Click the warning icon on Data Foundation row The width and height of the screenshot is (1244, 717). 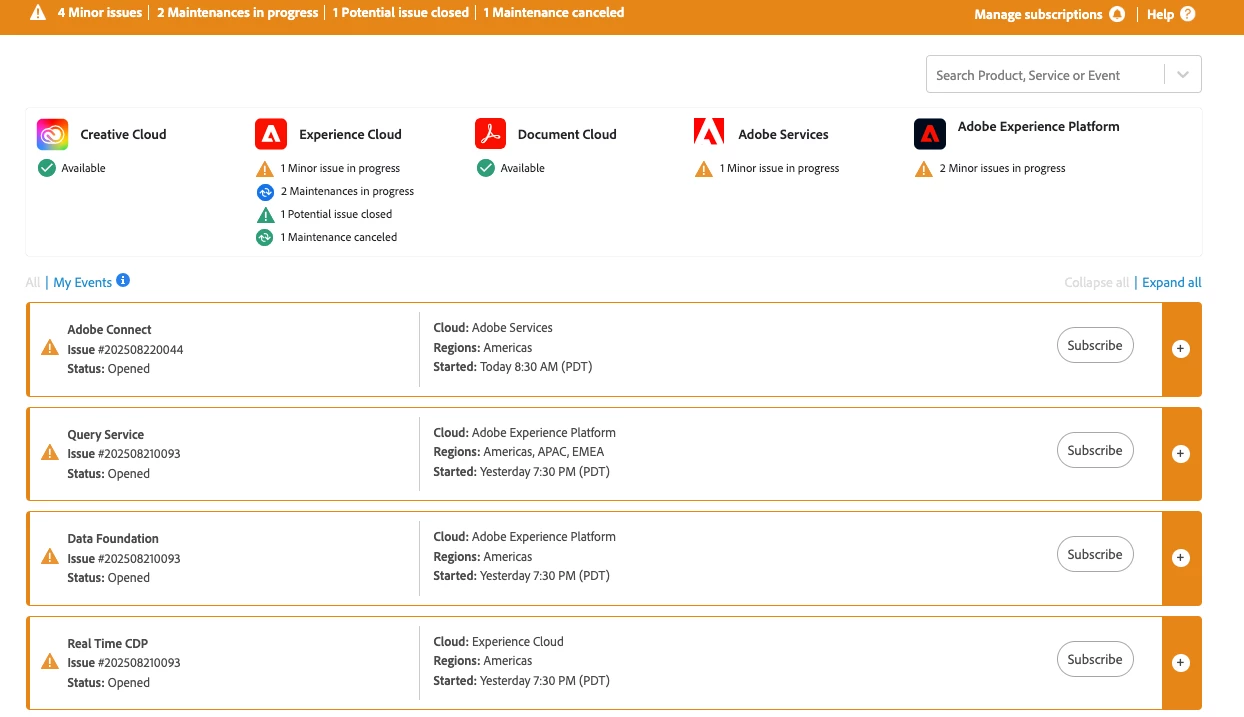click(x=49, y=557)
